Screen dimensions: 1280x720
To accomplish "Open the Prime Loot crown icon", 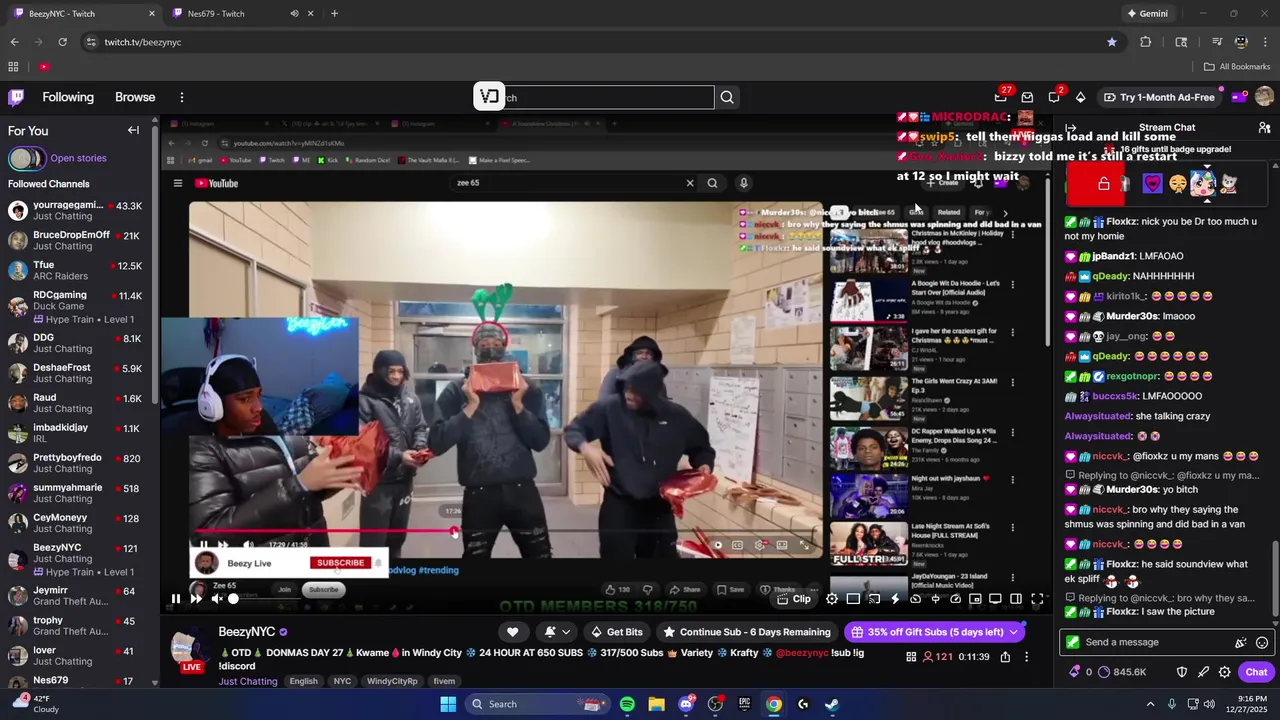I will 1000,97.
